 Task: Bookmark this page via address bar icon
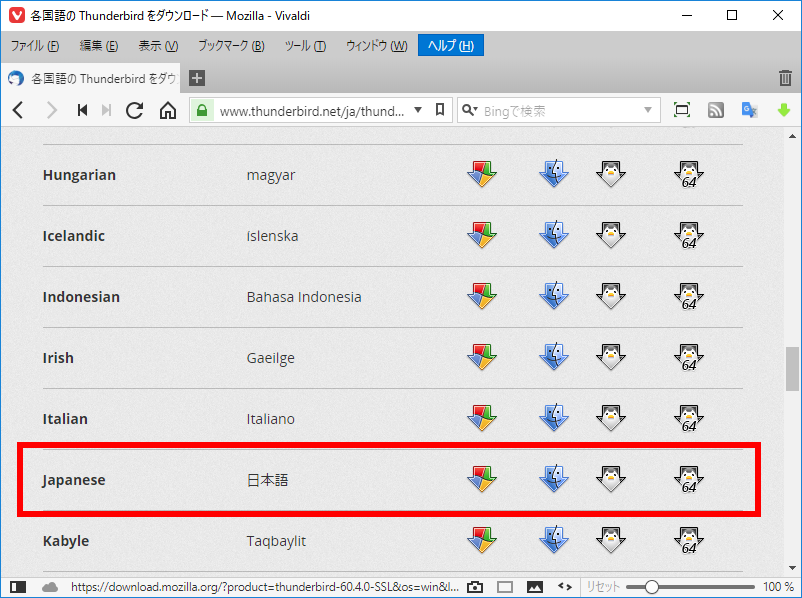point(440,110)
